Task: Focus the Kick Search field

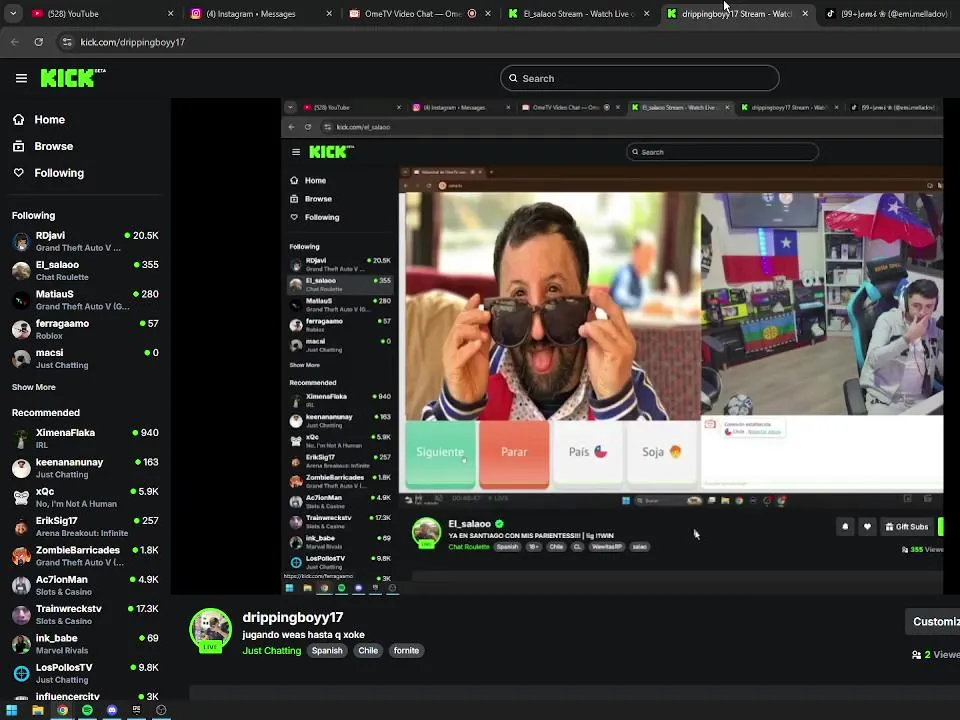Action: [640, 78]
